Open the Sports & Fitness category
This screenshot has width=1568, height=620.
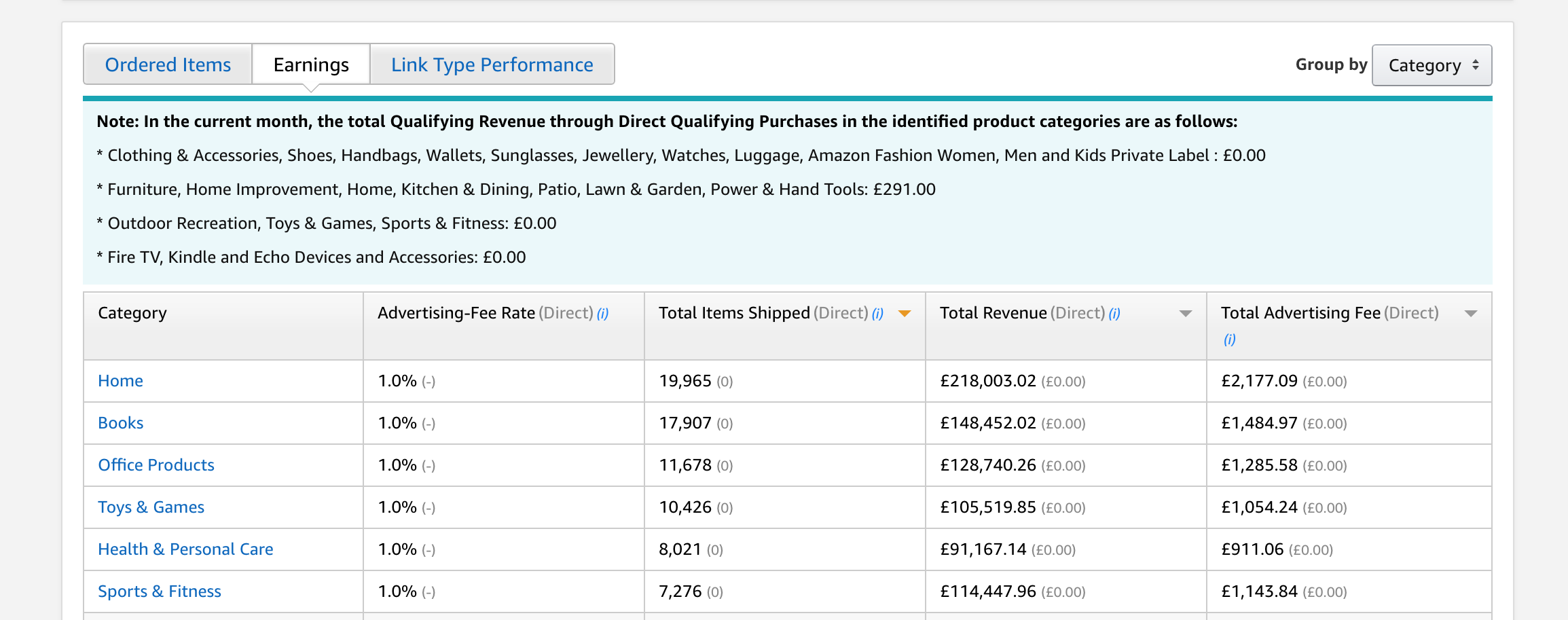pyautogui.click(x=160, y=591)
